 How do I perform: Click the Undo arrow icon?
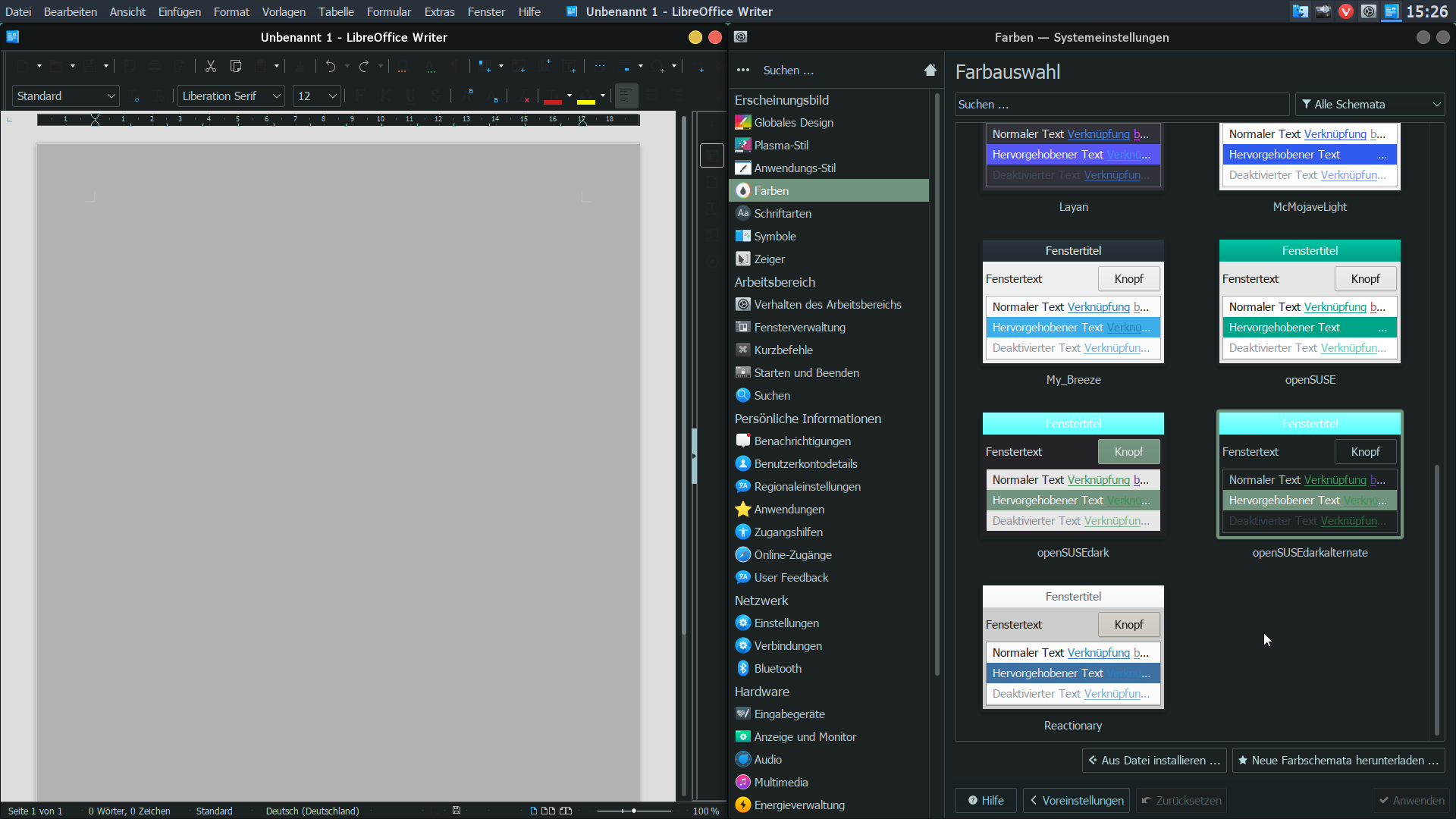pos(330,67)
